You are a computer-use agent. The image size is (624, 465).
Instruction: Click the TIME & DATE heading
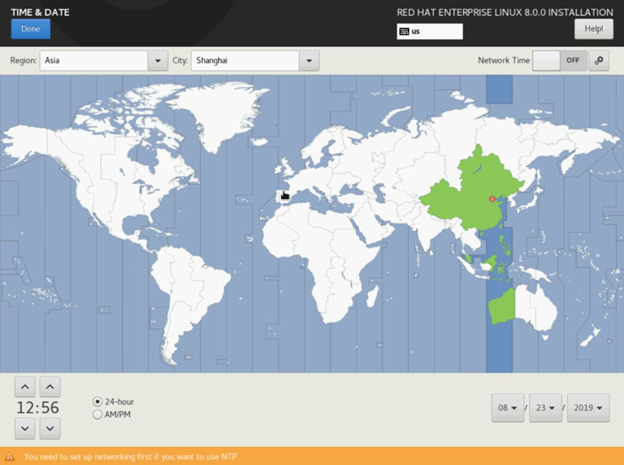tap(40, 12)
